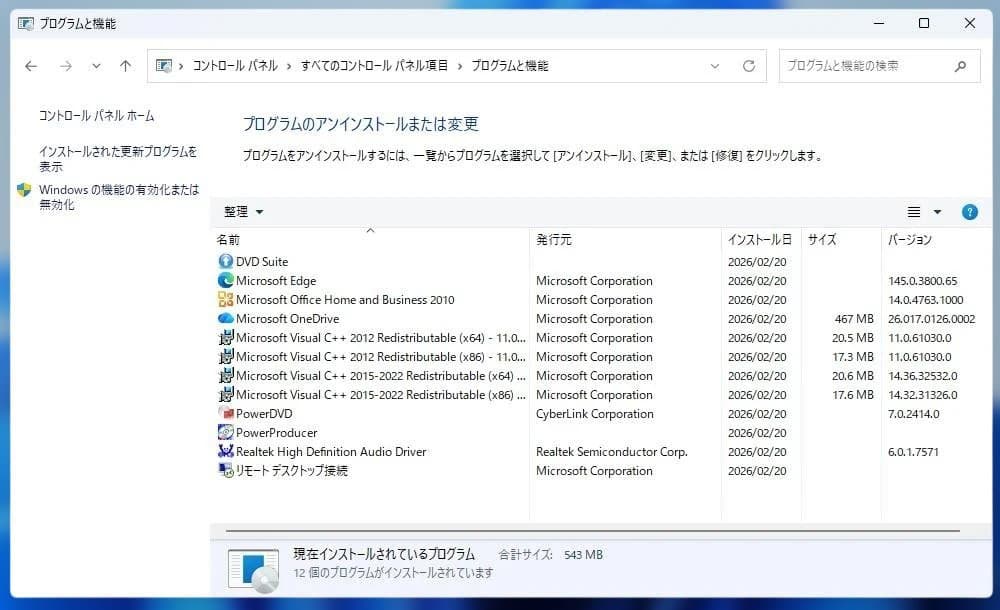1000x610 pixels.
Task: Select the DVD Suite entry name
Action: tap(261, 262)
